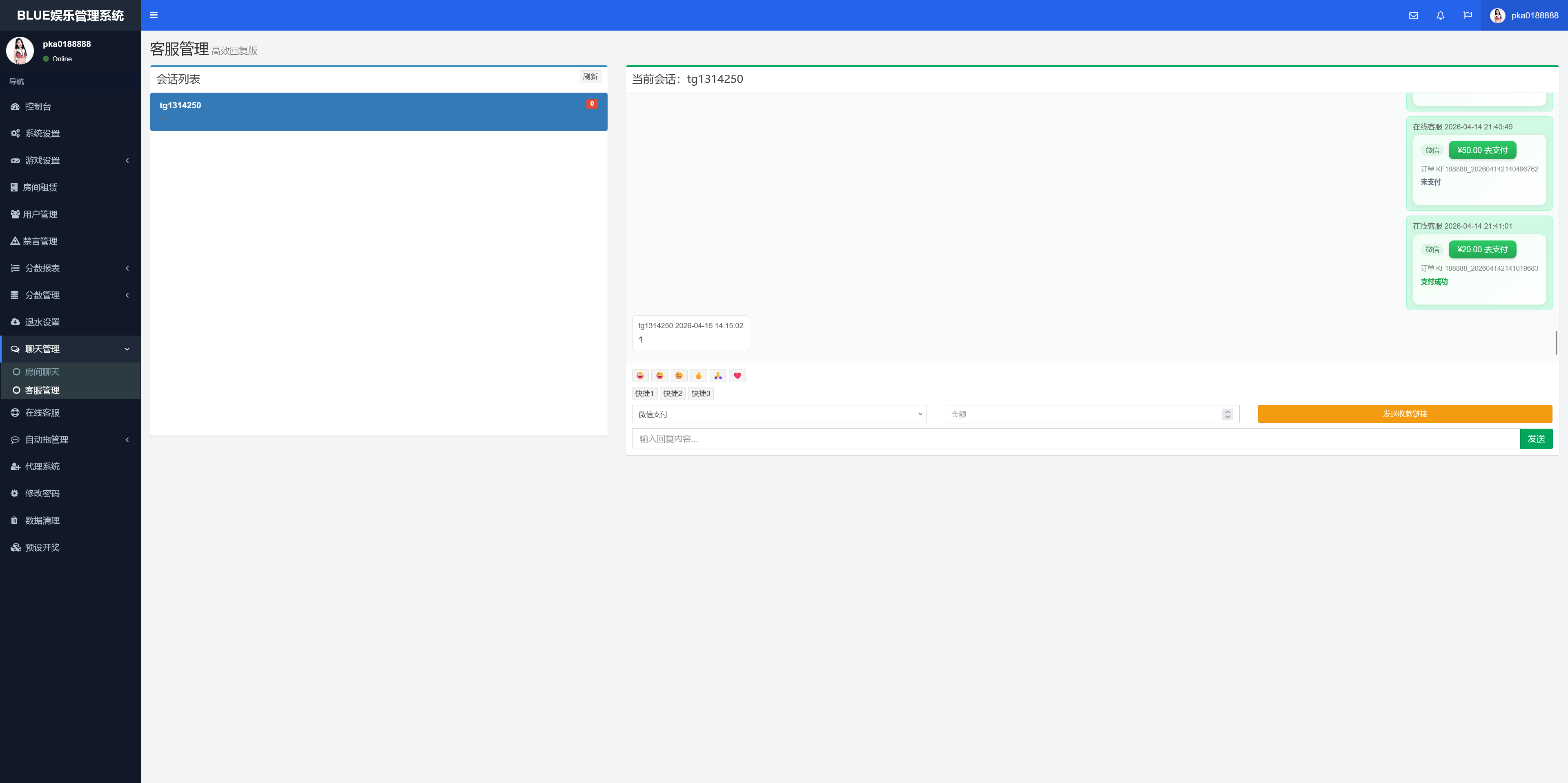
Task: Click order number ending 0496762
Action: point(1479,169)
